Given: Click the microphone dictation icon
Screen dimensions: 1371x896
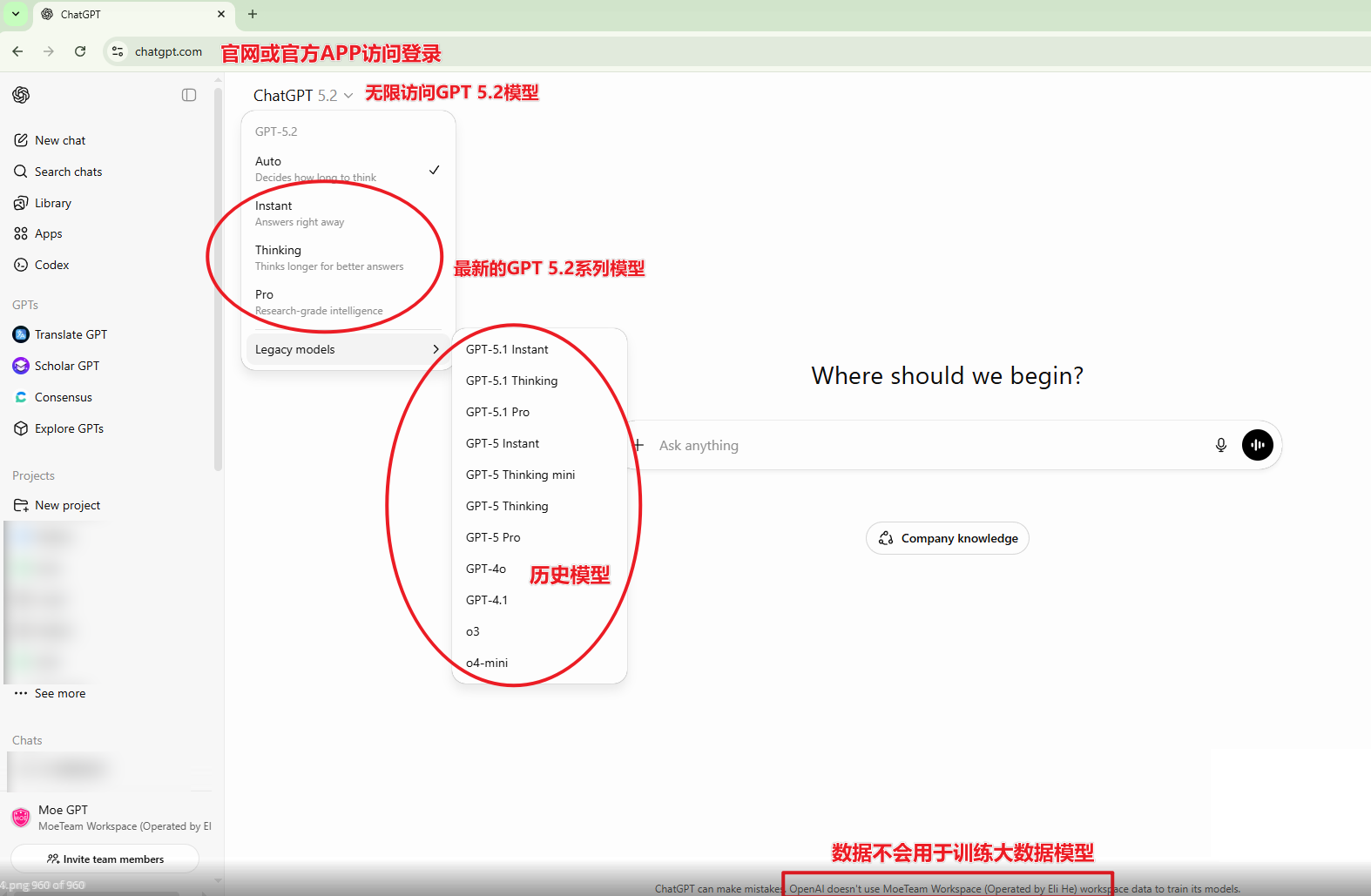Looking at the screenshot, I should (1220, 445).
